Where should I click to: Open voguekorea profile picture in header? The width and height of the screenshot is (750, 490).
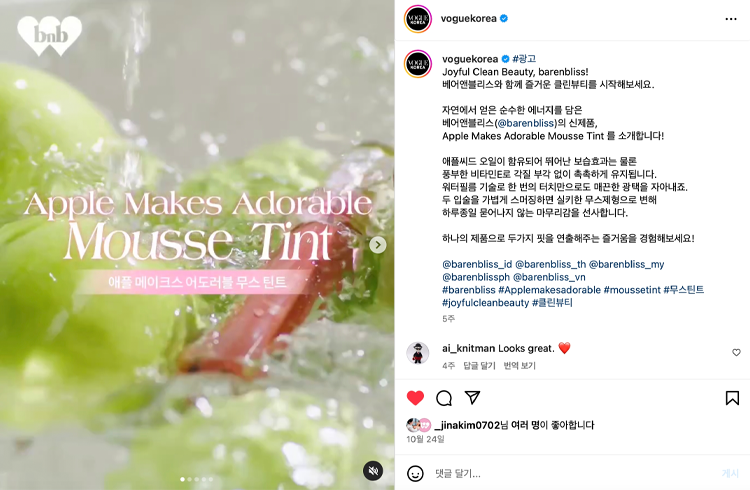click(x=418, y=19)
